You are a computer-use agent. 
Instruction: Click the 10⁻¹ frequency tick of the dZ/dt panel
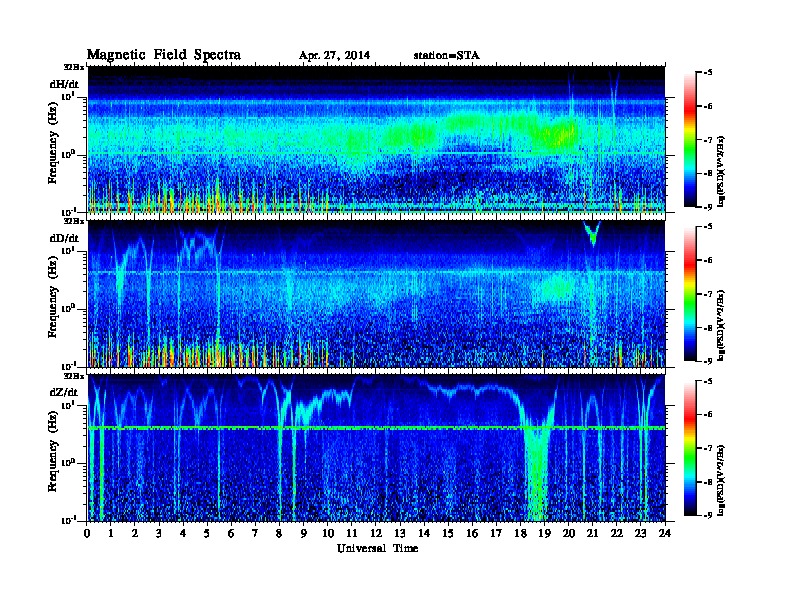(68, 520)
